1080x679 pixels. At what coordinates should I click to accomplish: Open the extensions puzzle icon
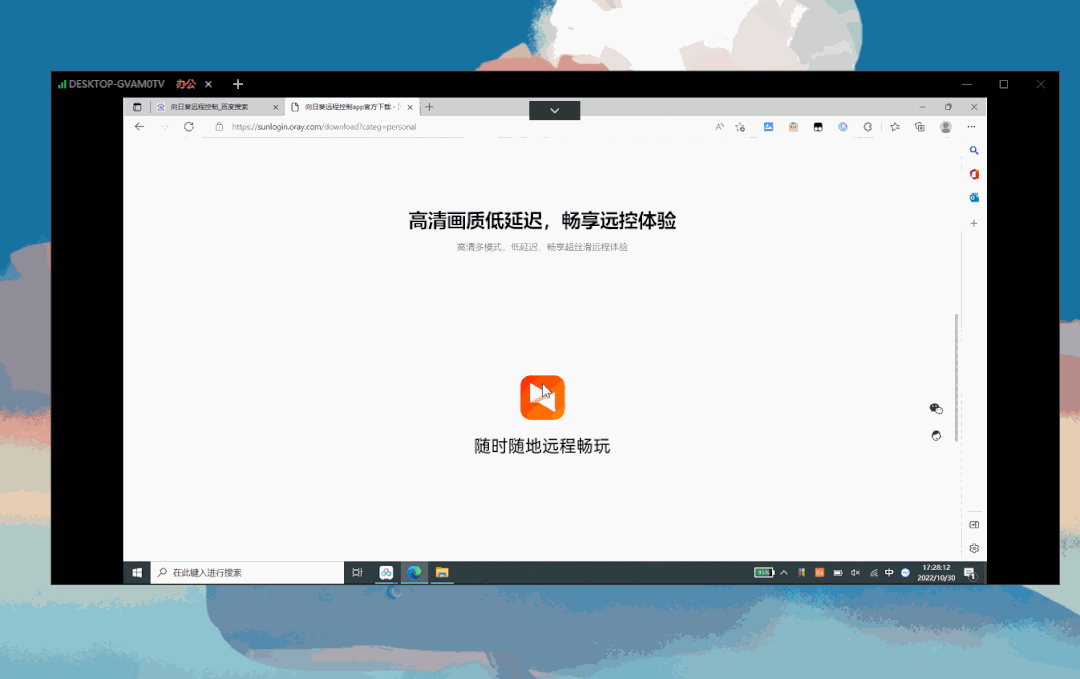tap(868, 127)
